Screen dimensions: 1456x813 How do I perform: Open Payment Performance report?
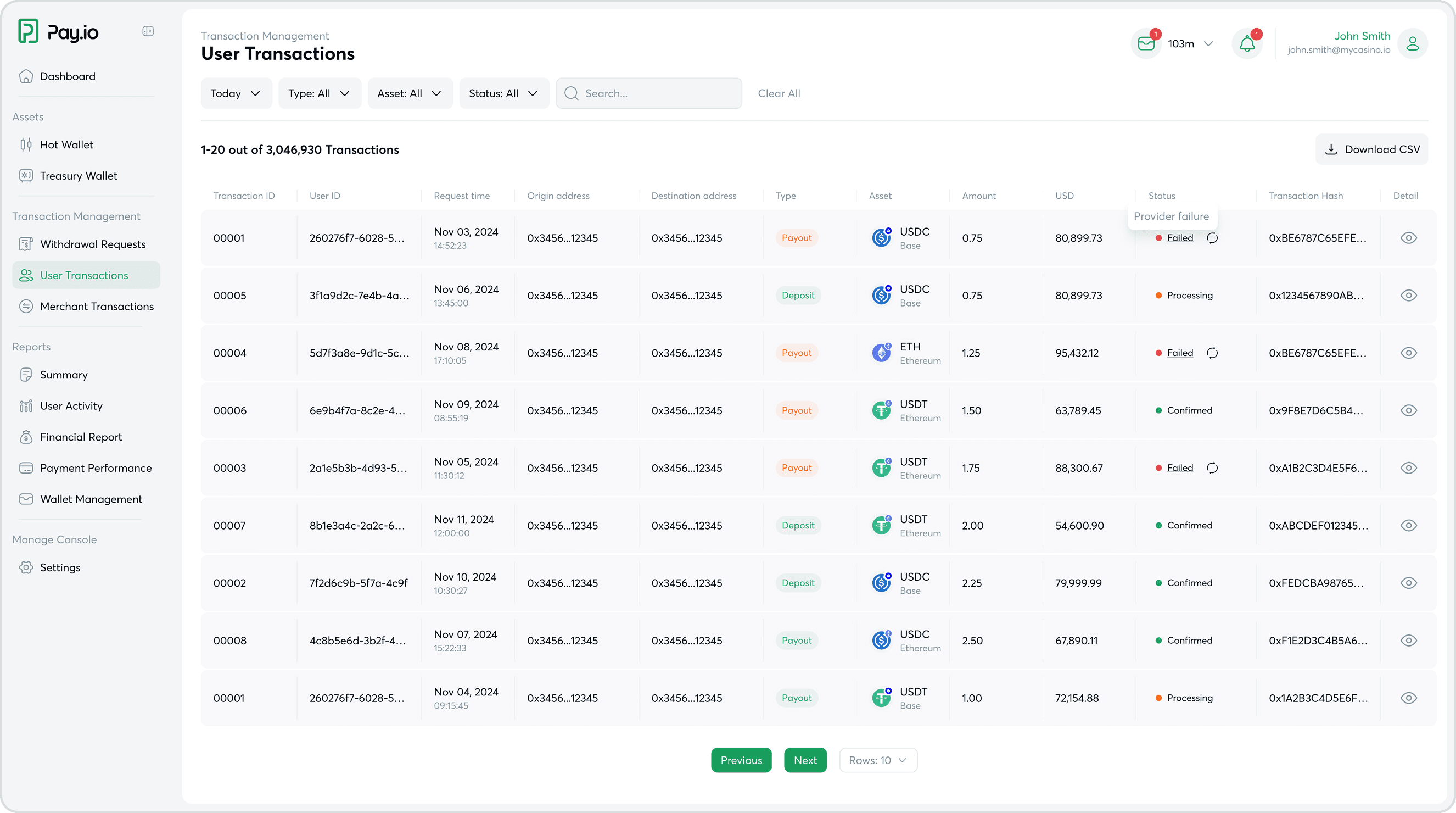[96, 467]
